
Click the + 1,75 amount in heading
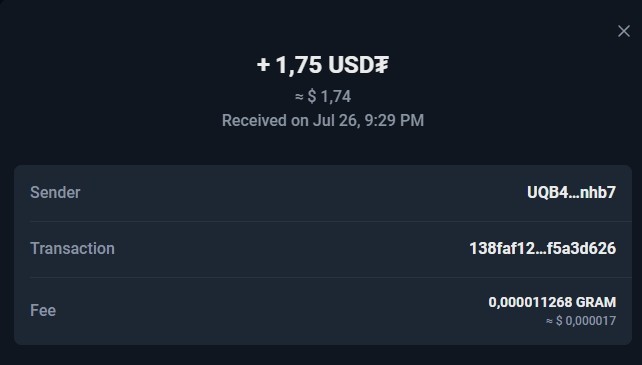tap(289, 65)
